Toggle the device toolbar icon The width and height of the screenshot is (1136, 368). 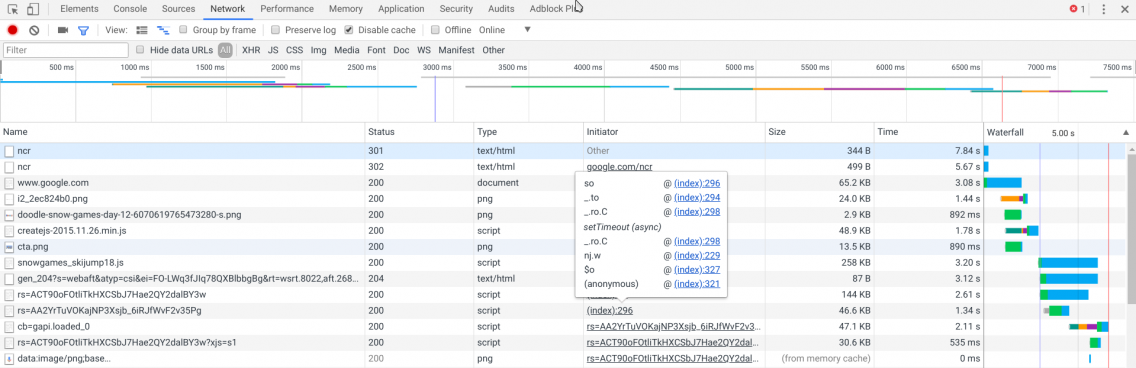click(33, 9)
